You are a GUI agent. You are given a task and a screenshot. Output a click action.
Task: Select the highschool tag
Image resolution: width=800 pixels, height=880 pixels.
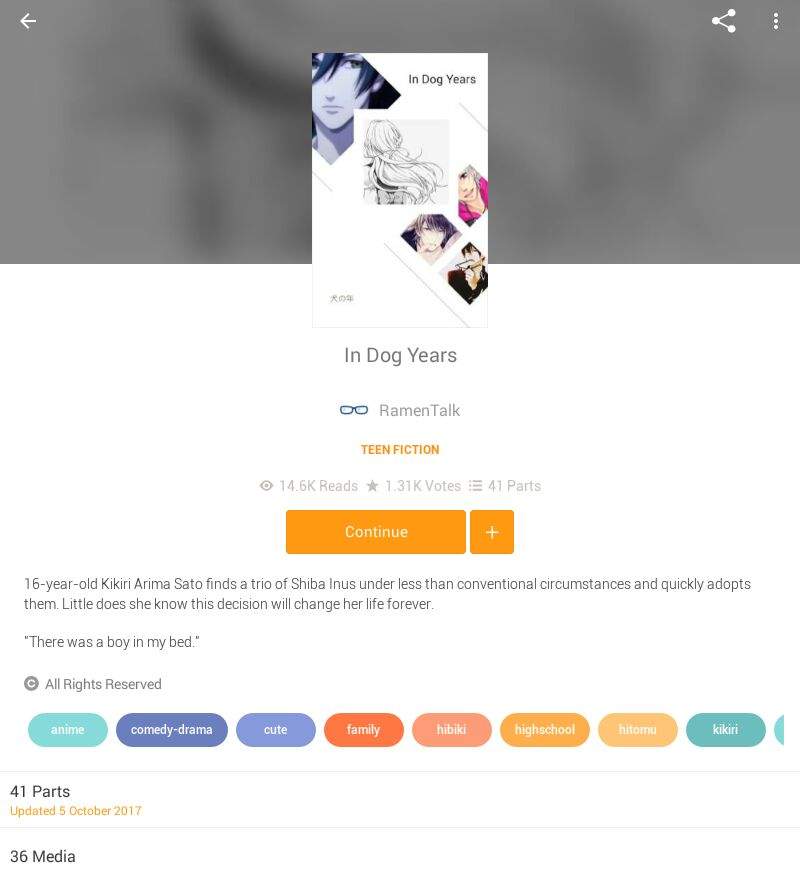click(545, 730)
